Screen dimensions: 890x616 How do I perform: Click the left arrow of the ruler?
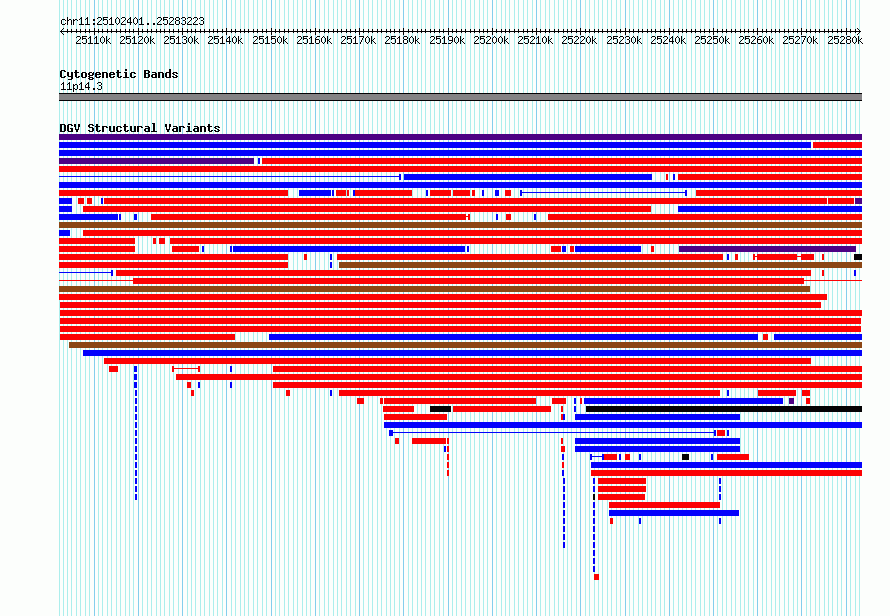tap(62, 31)
